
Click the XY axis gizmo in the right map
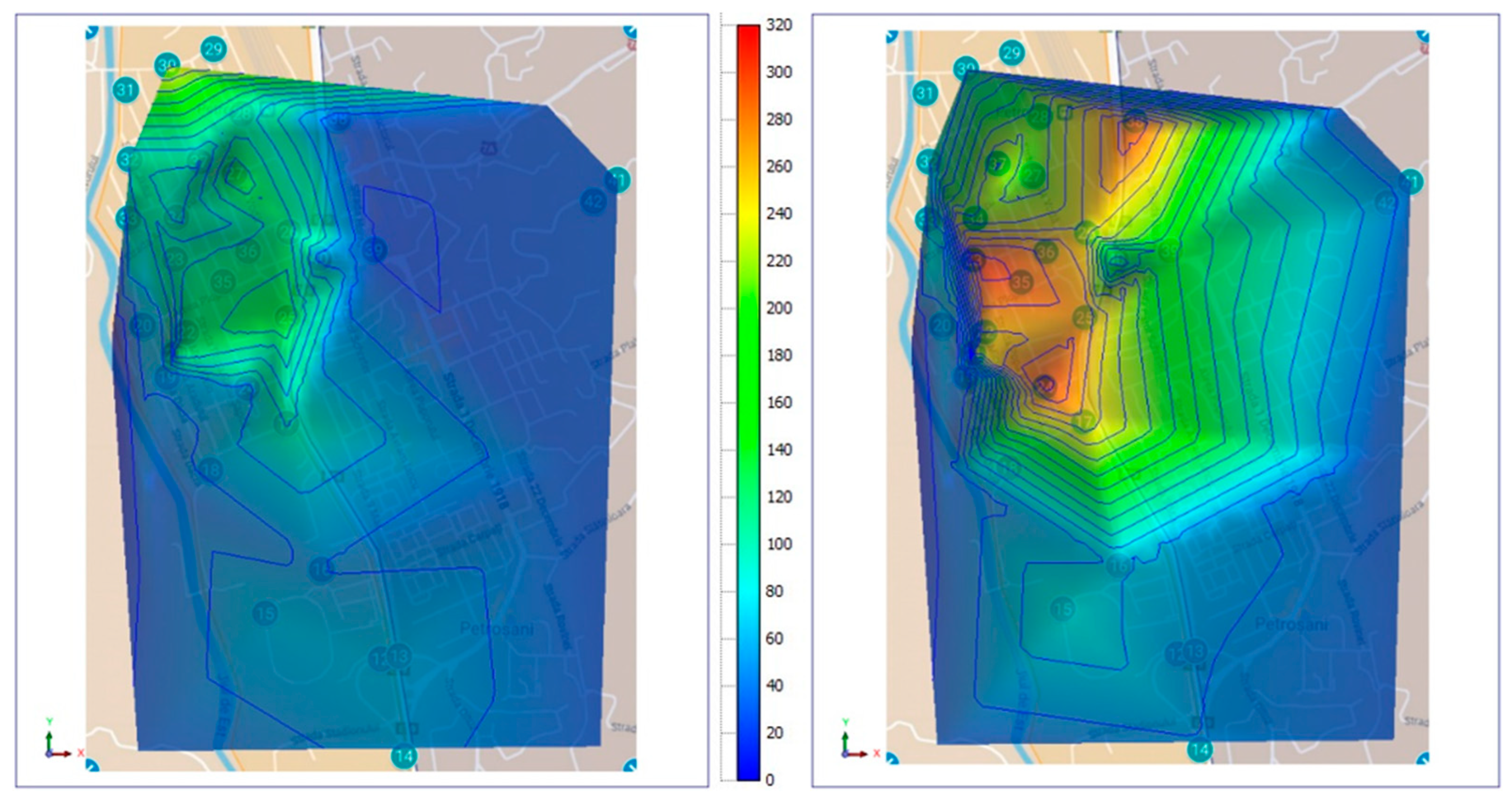point(851,746)
